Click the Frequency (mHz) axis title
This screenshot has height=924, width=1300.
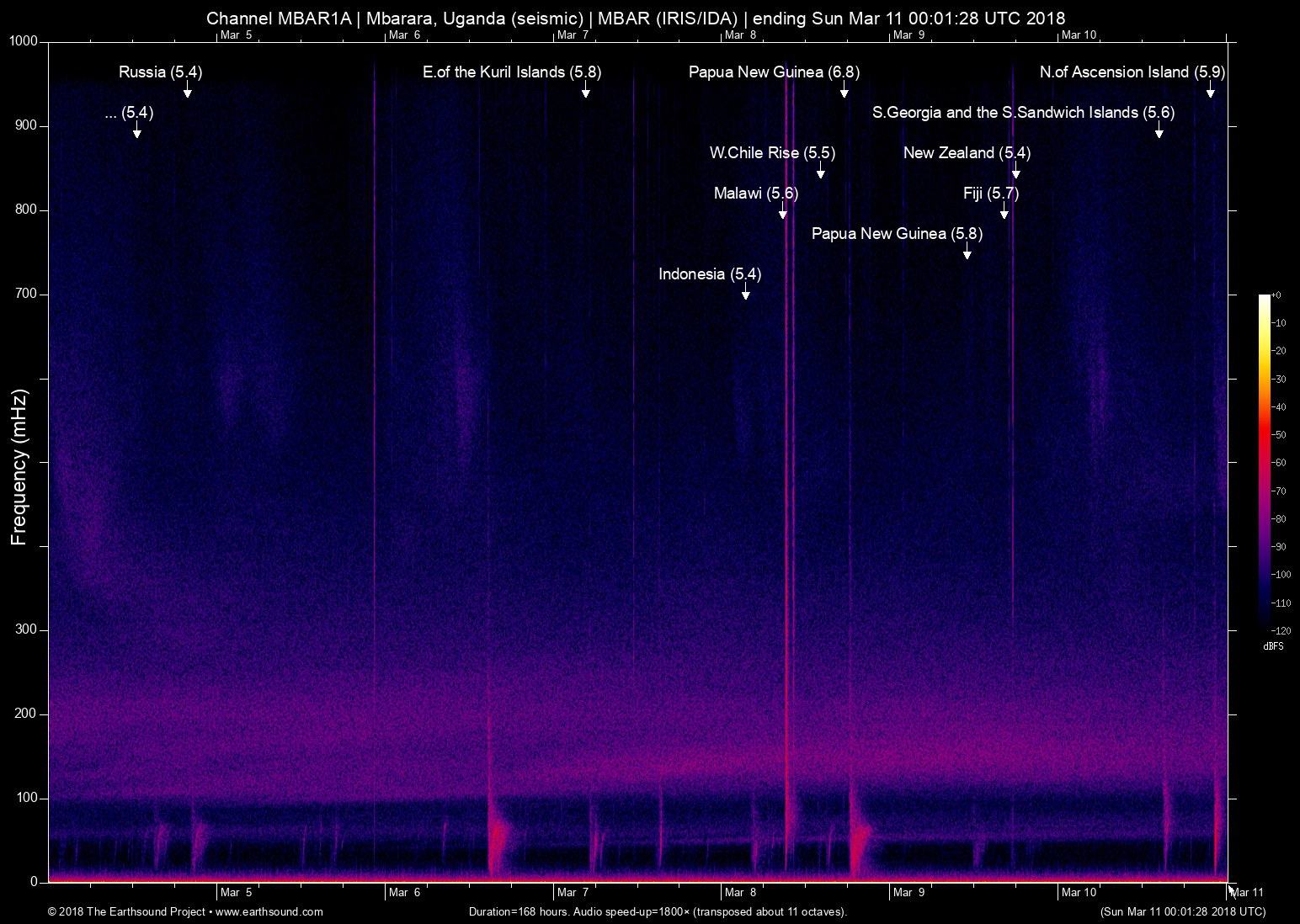click(19, 467)
